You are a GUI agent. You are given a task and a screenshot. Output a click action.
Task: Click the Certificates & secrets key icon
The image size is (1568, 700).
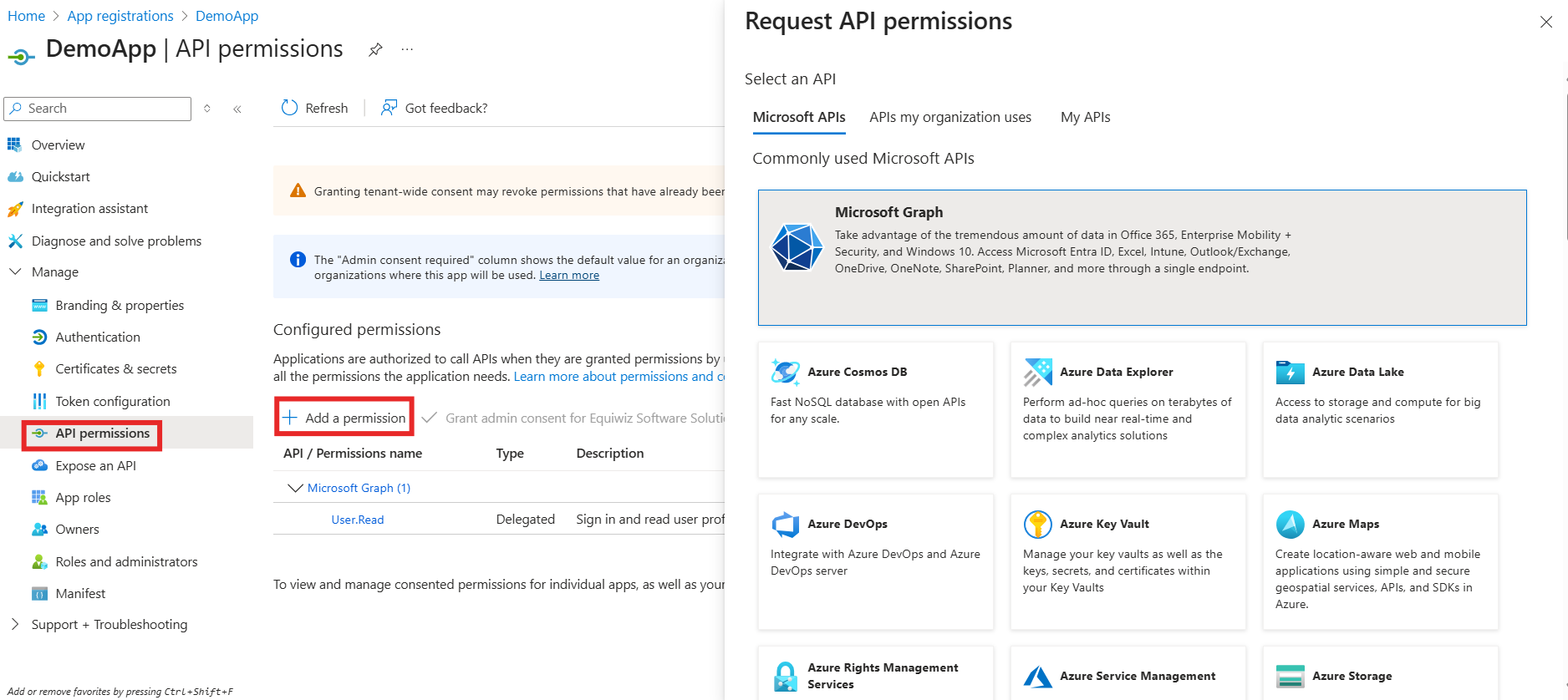click(39, 369)
